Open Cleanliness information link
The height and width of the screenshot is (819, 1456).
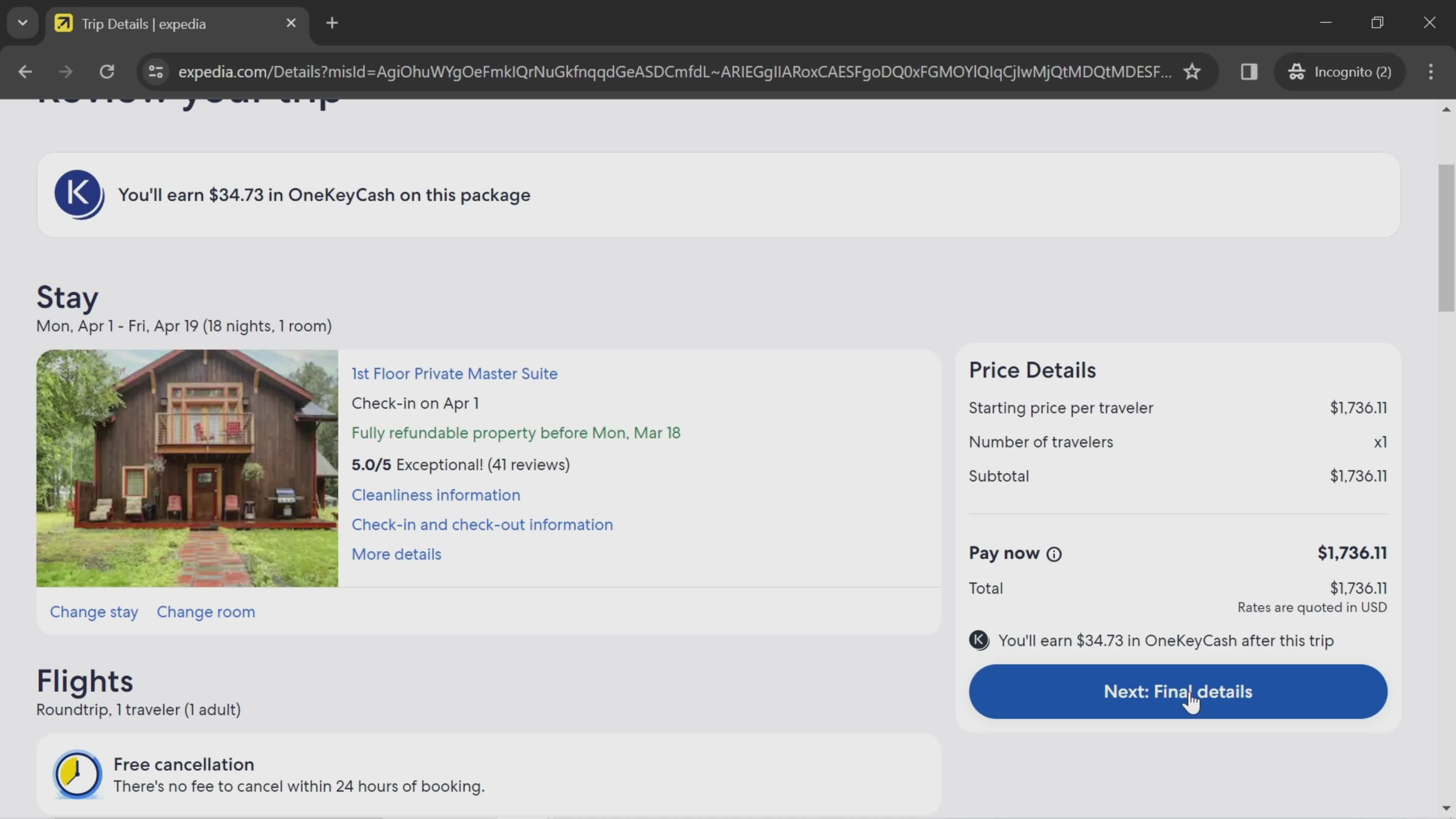tap(436, 494)
